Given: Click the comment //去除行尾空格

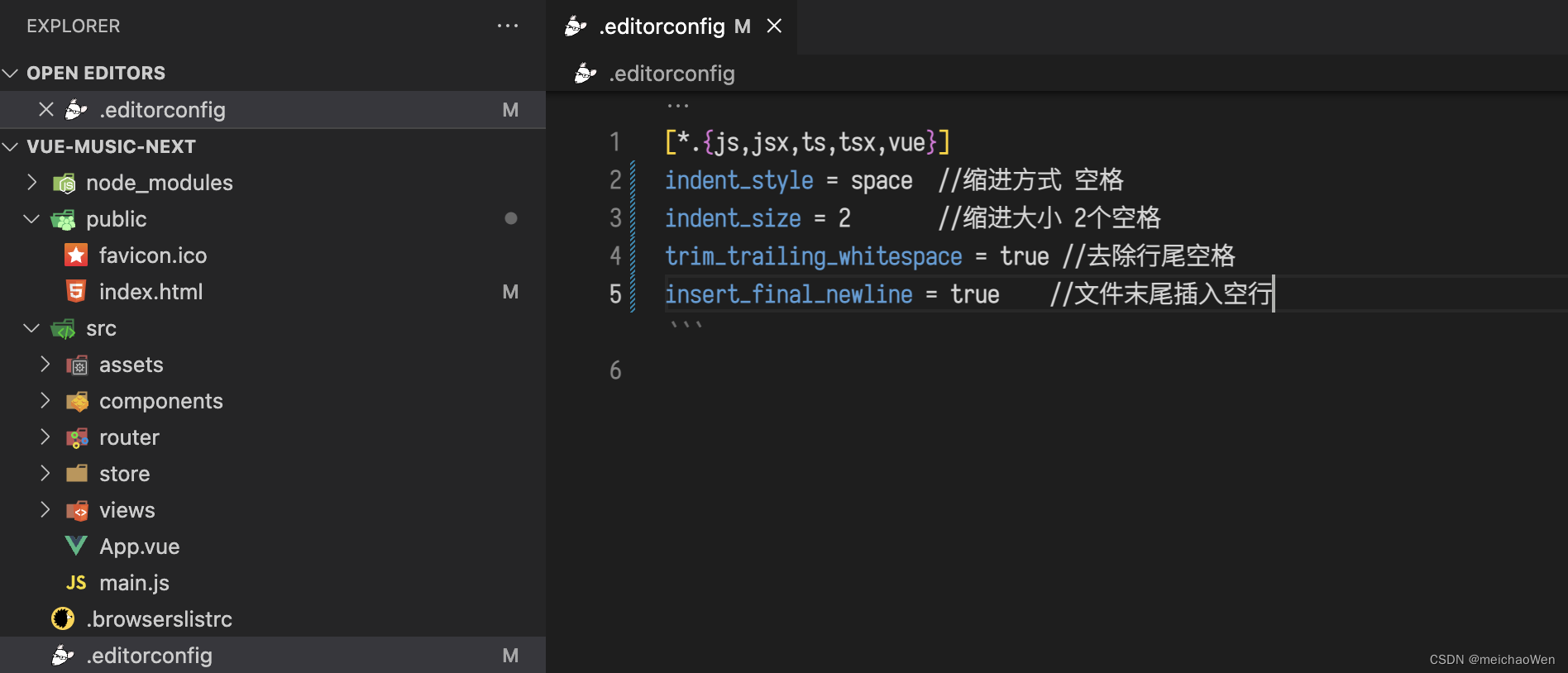Looking at the screenshot, I should pos(1149,256).
